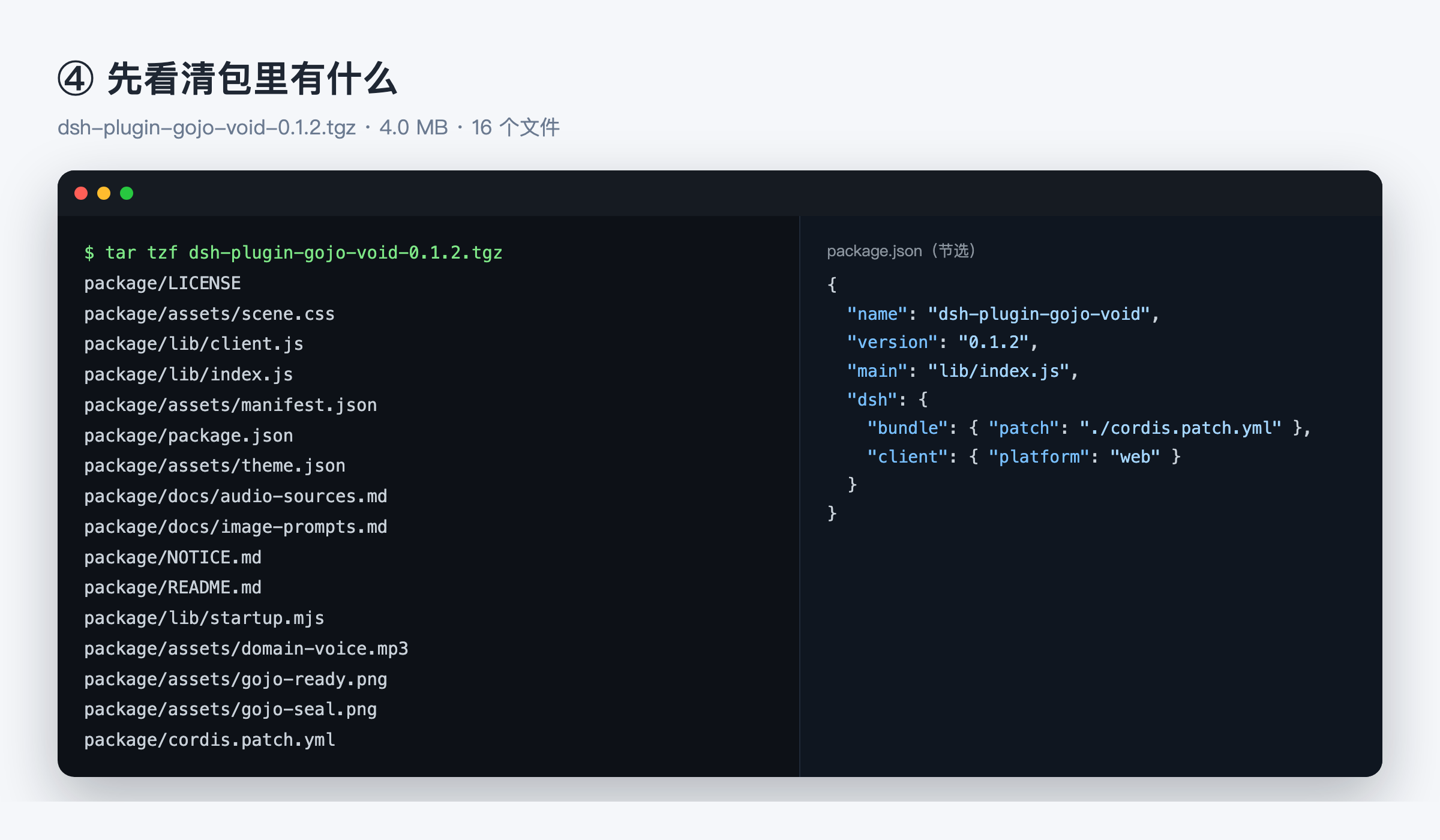Click the package/README.md entry
The height and width of the screenshot is (840, 1440).
click(x=173, y=587)
